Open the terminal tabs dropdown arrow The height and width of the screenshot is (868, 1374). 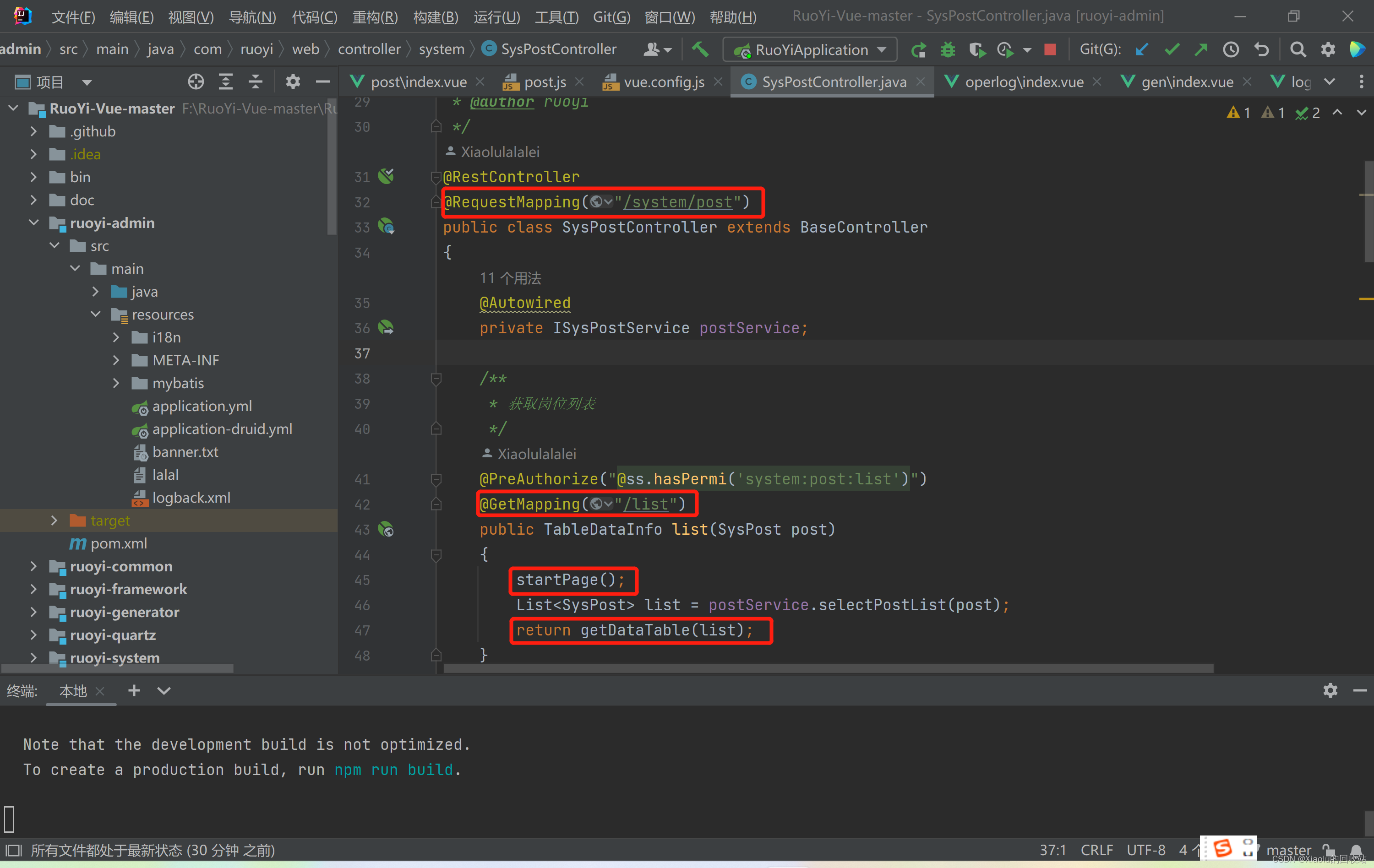[164, 691]
